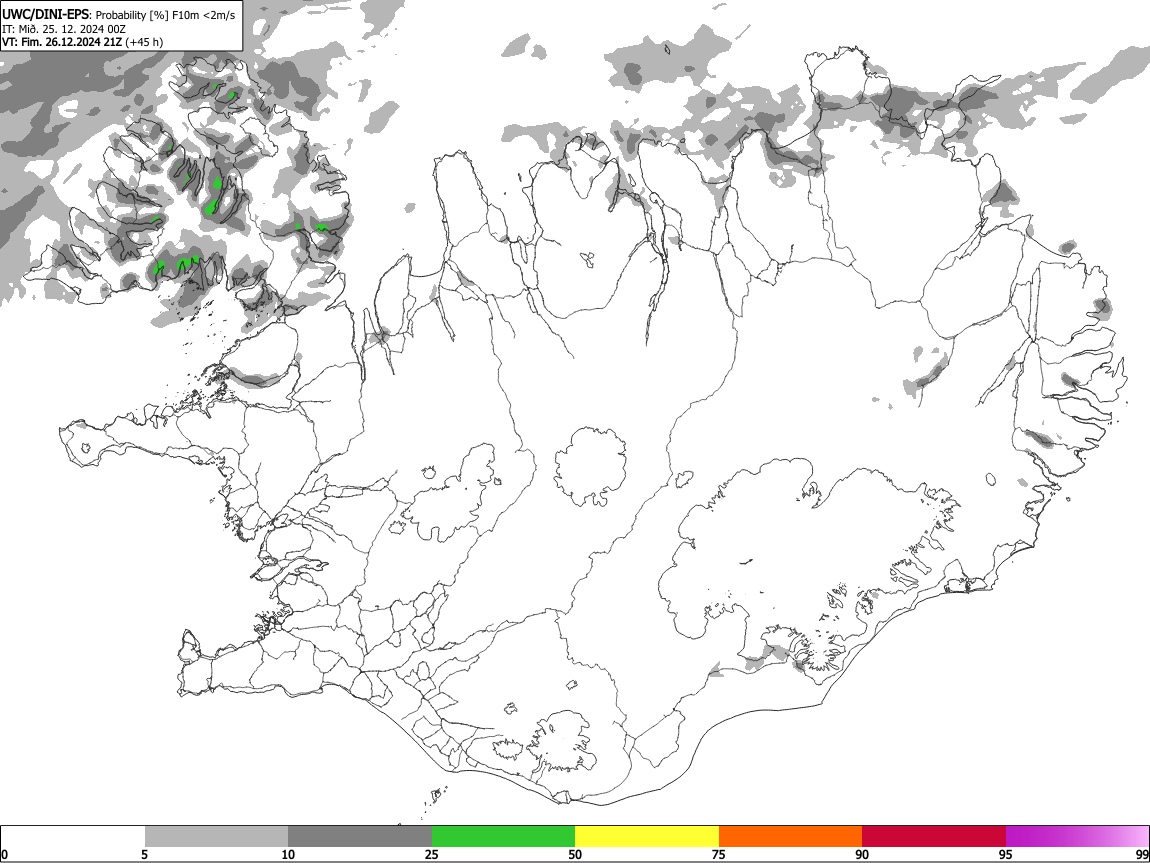Click the 'UWC/DINI-EPS' title text

pyautogui.click(x=46, y=15)
